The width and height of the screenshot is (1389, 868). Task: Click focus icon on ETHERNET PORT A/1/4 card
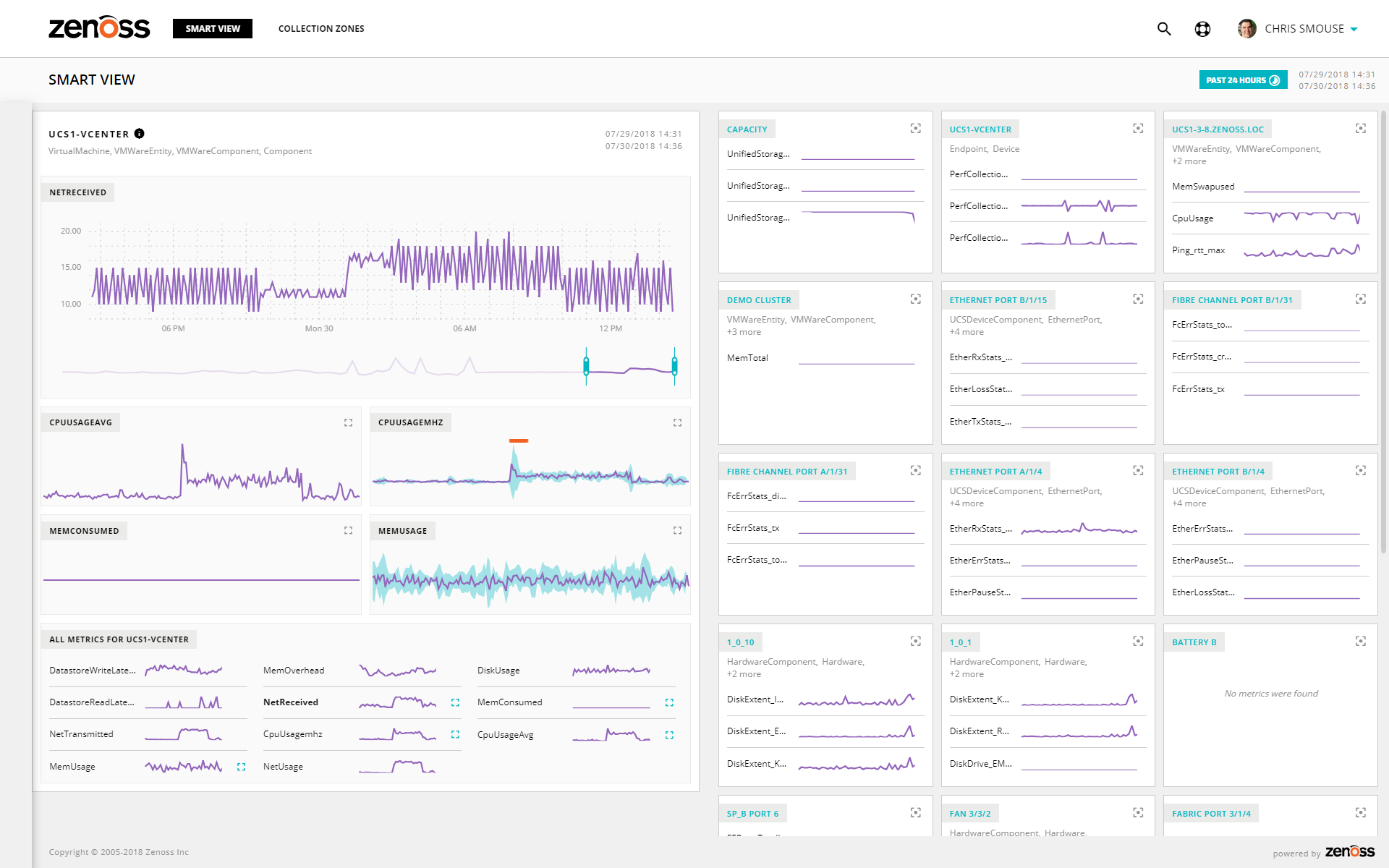[x=1138, y=471]
